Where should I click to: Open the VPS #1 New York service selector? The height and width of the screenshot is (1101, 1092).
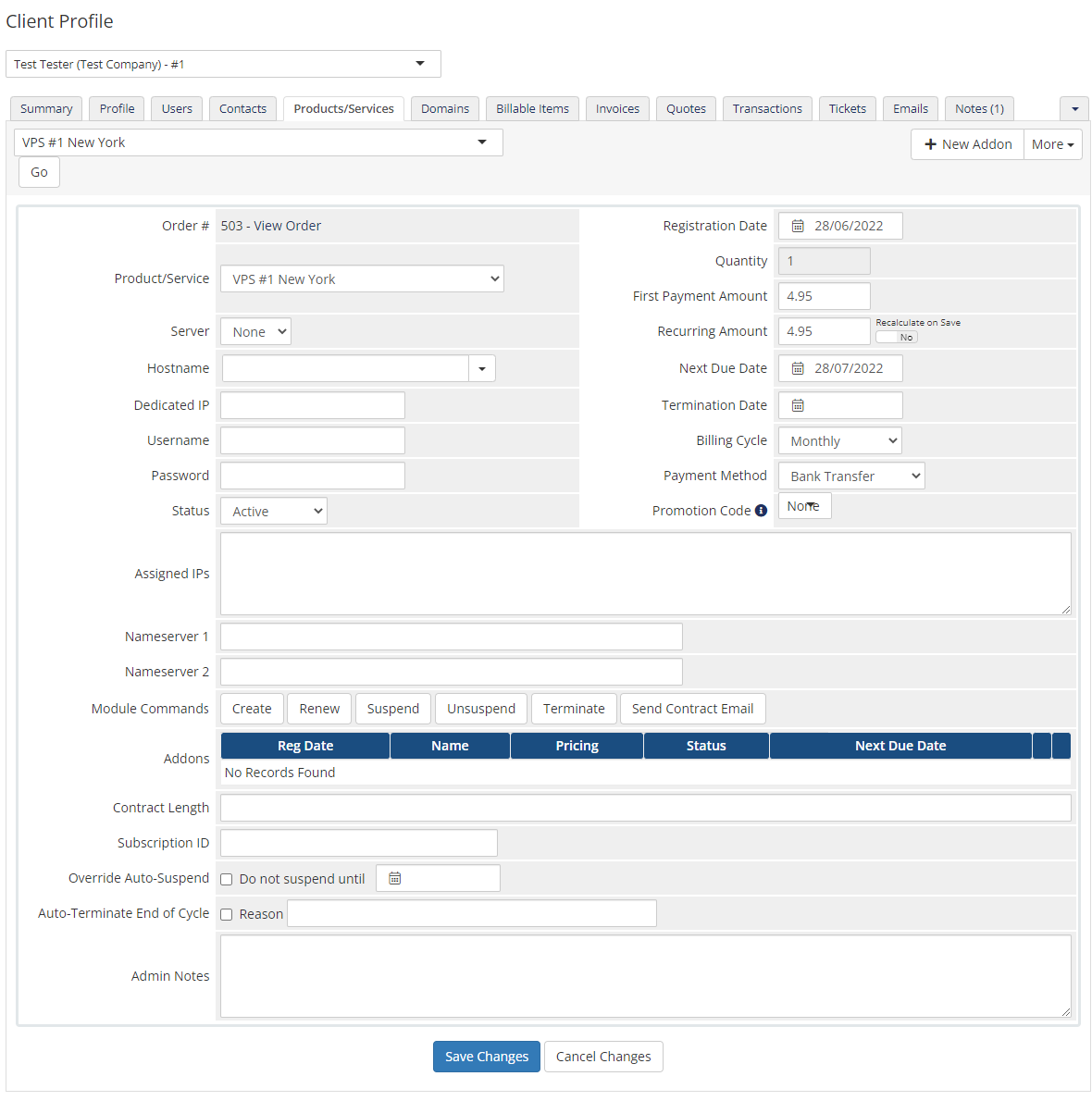pos(258,142)
